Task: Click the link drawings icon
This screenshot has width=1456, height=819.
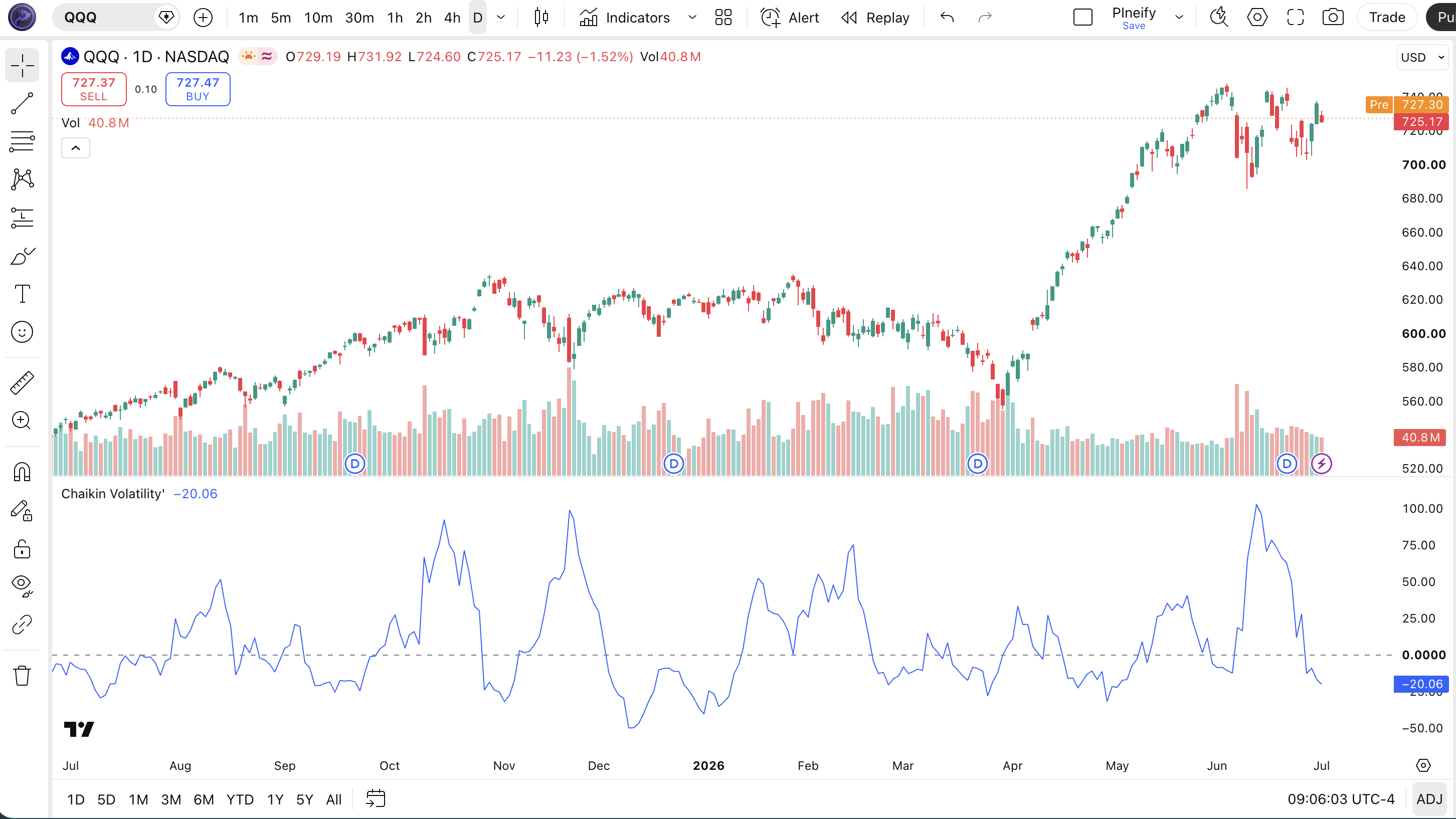Action: tap(22, 625)
